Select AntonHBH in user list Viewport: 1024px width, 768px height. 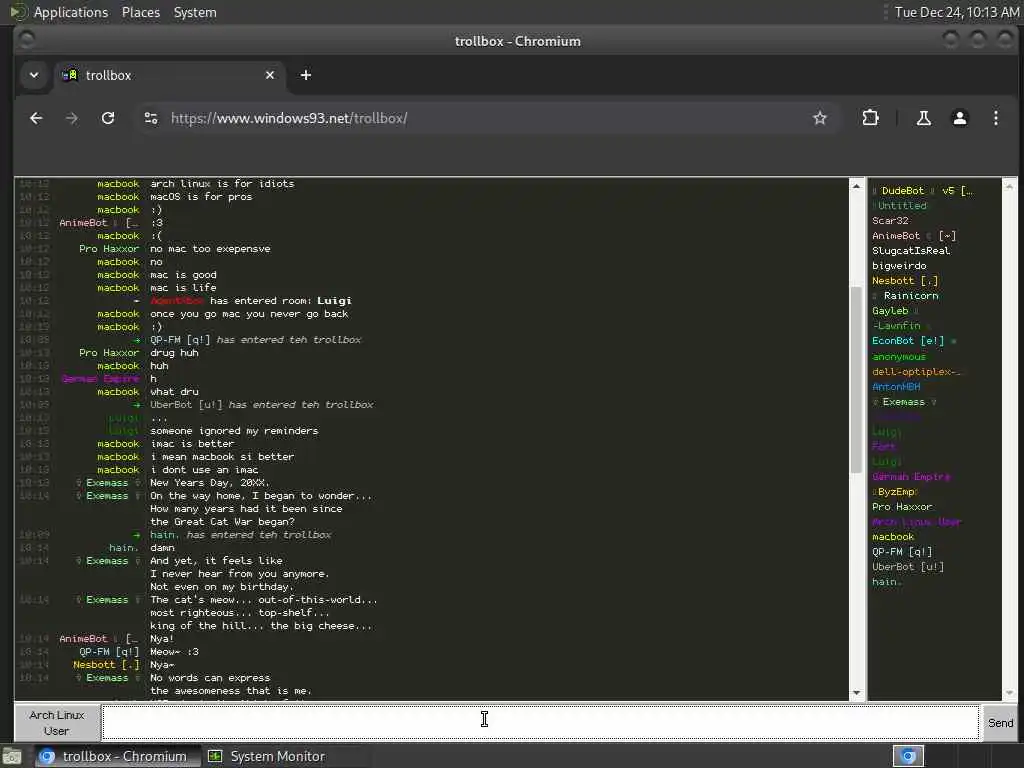point(896,387)
